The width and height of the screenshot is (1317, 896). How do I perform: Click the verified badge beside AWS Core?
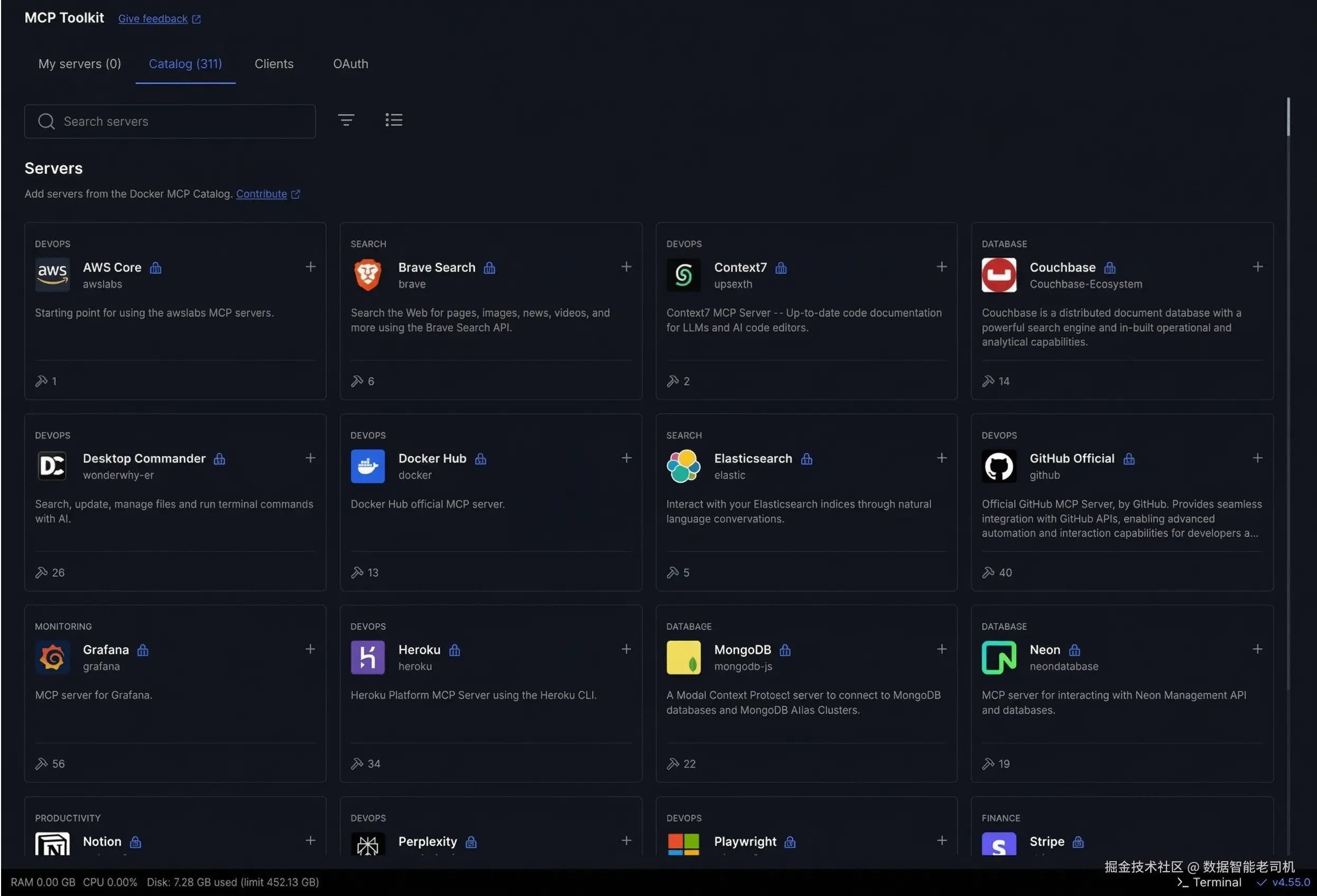click(x=156, y=268)
